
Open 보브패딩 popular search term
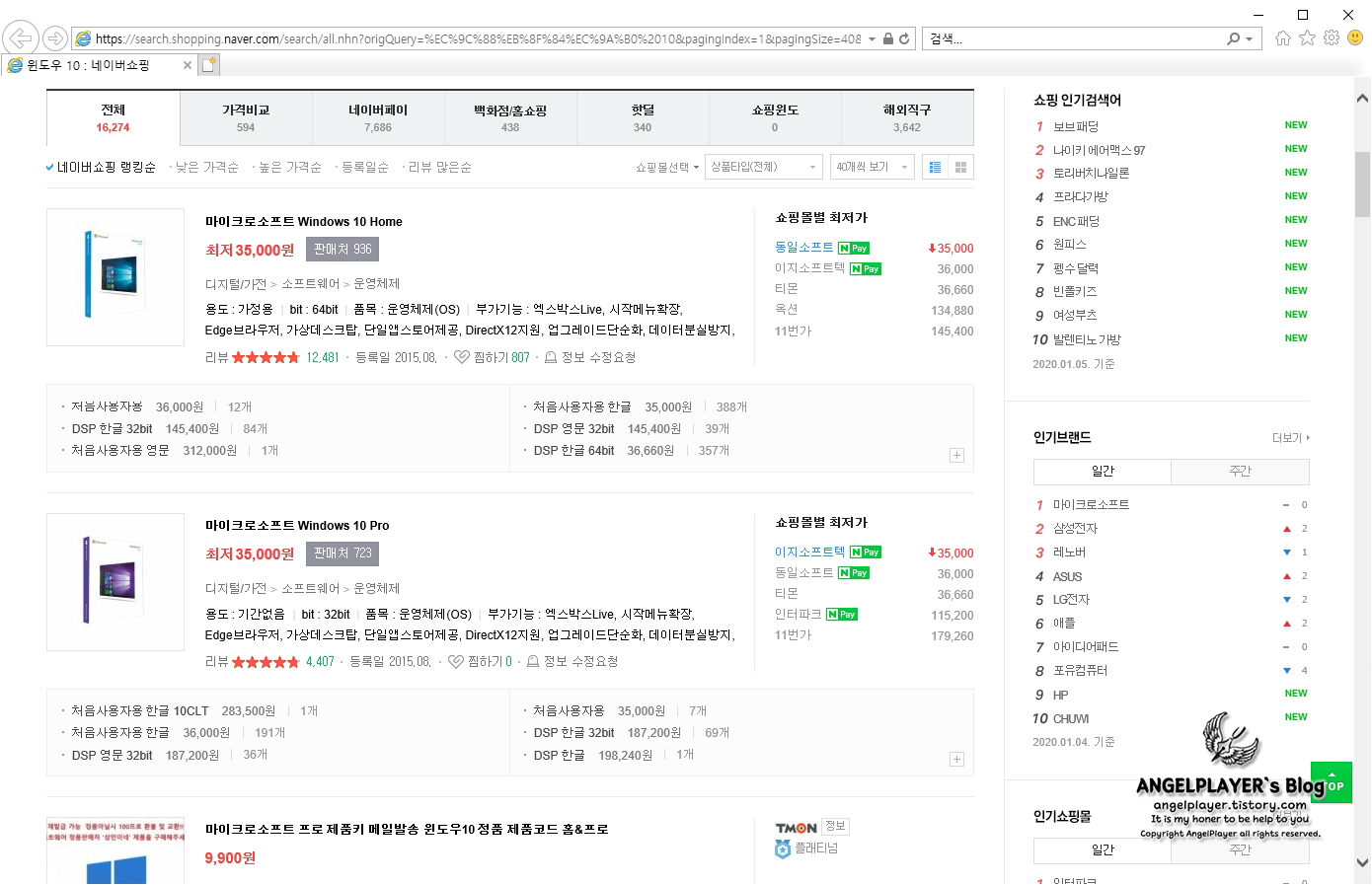pos(1076,126)
